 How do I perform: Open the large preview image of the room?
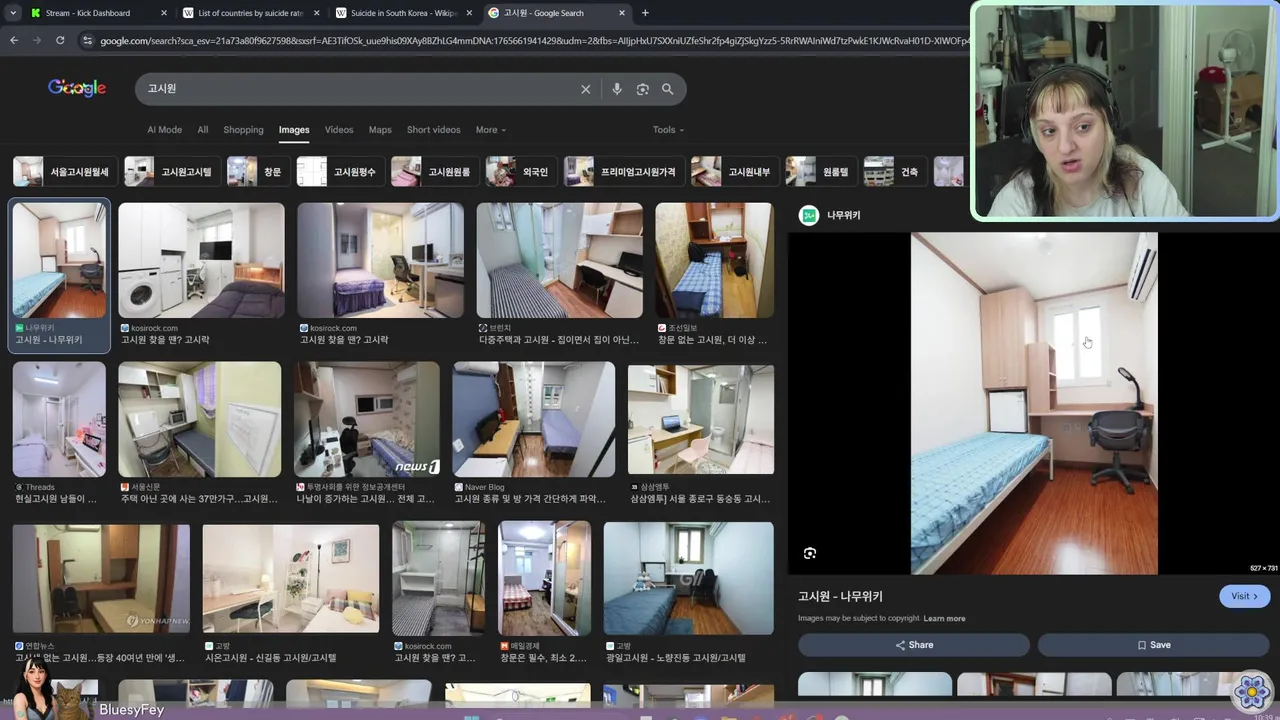pyautogui.click(x=1034, y=403)
